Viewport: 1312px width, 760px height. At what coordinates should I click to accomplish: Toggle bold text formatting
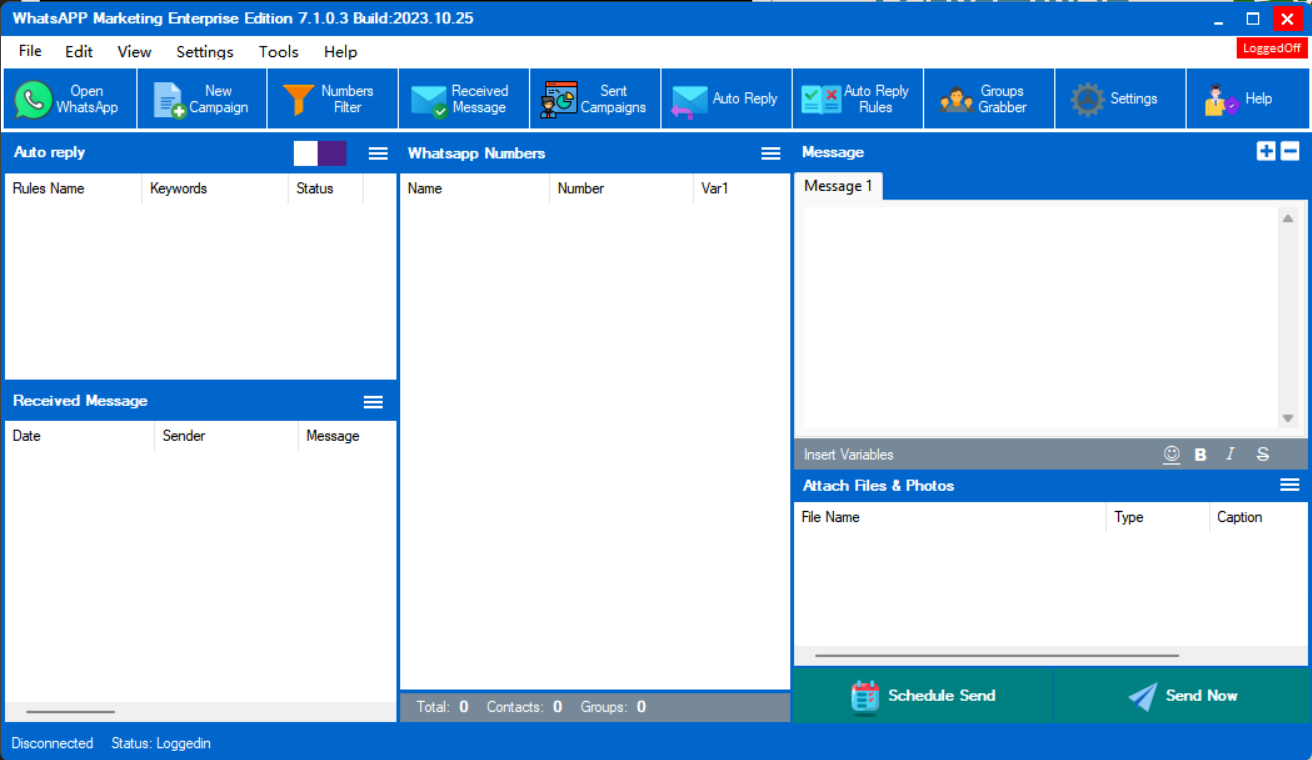[x=1200, y=454]
